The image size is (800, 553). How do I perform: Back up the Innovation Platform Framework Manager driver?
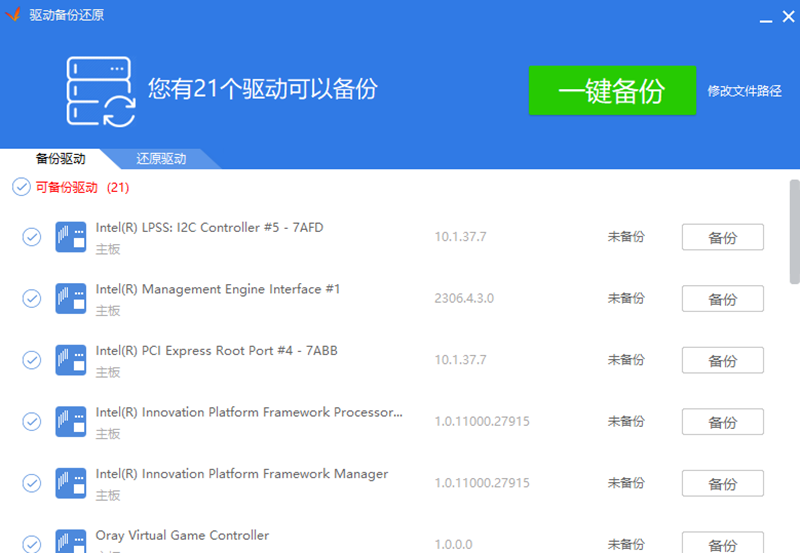click(x=722, y=484)
